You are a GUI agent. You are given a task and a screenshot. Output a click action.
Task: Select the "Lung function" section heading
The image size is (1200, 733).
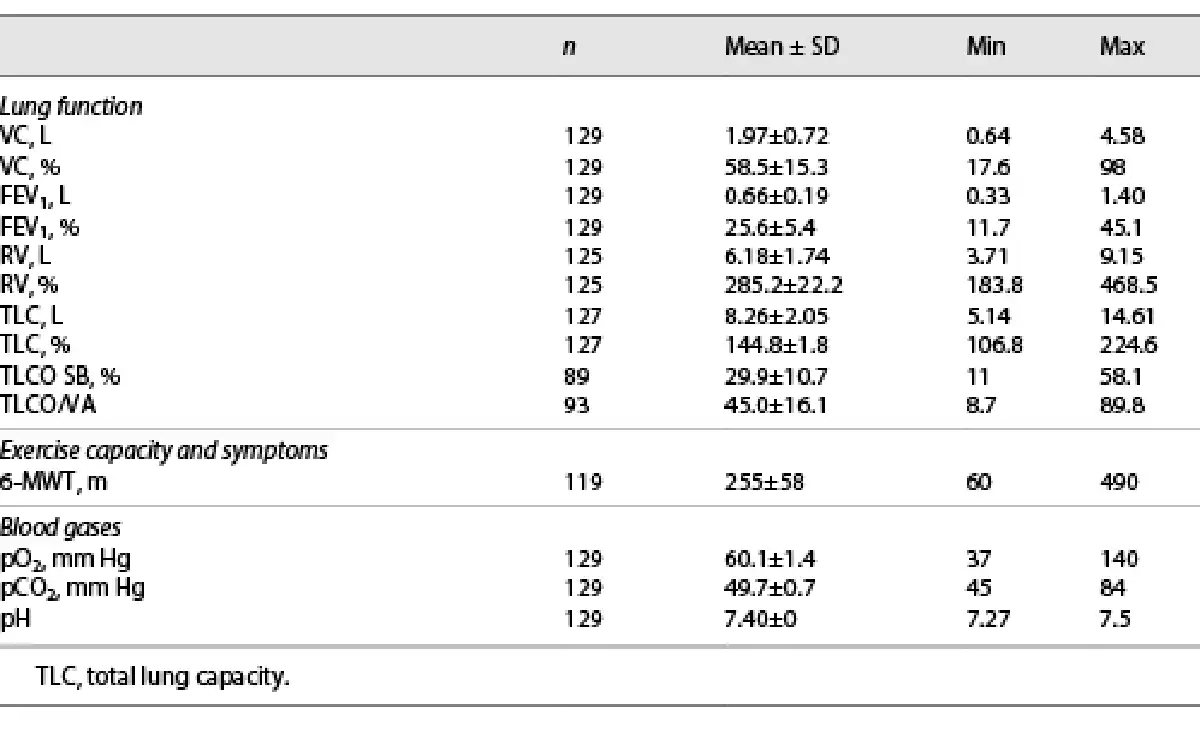71,107
